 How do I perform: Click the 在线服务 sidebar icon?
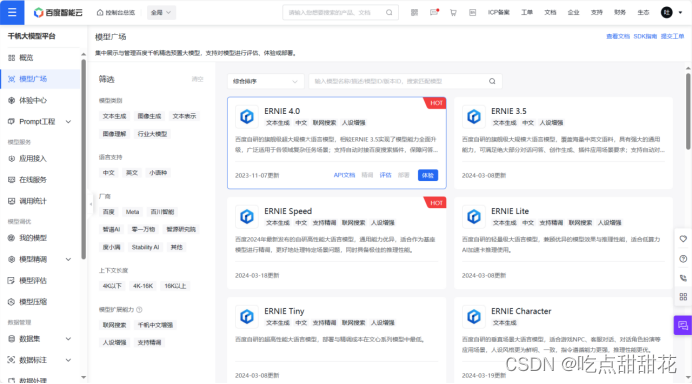coord(11,180)
